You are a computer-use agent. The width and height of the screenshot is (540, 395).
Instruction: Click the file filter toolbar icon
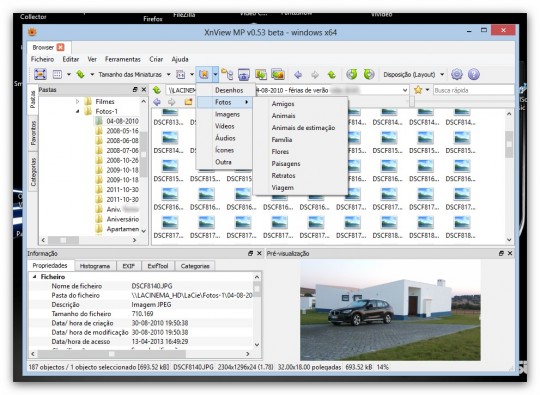(x=180, y=74)
